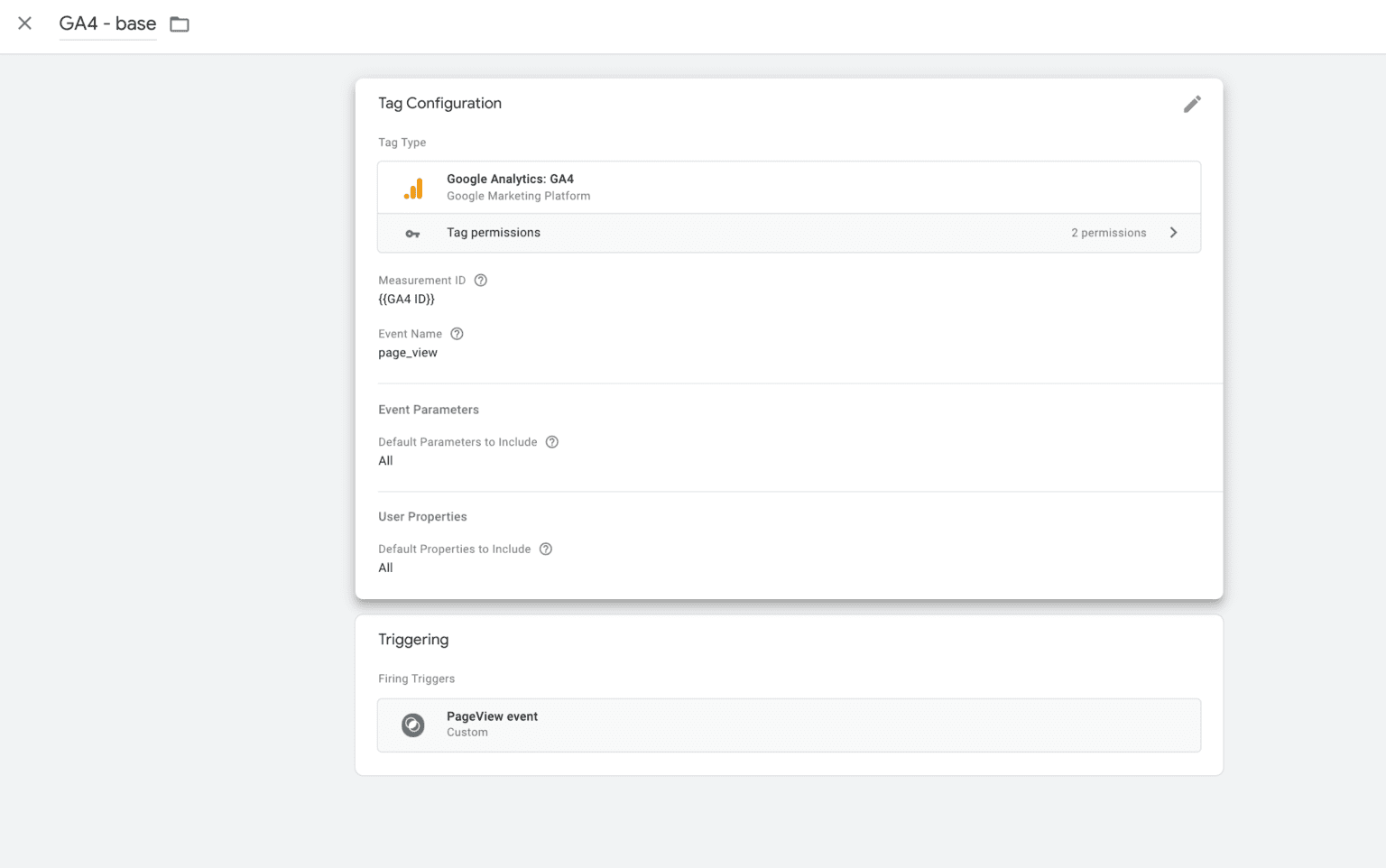Open help icon next to Measurement ID
The image size is (1386, 868).
tap(481, 281)
